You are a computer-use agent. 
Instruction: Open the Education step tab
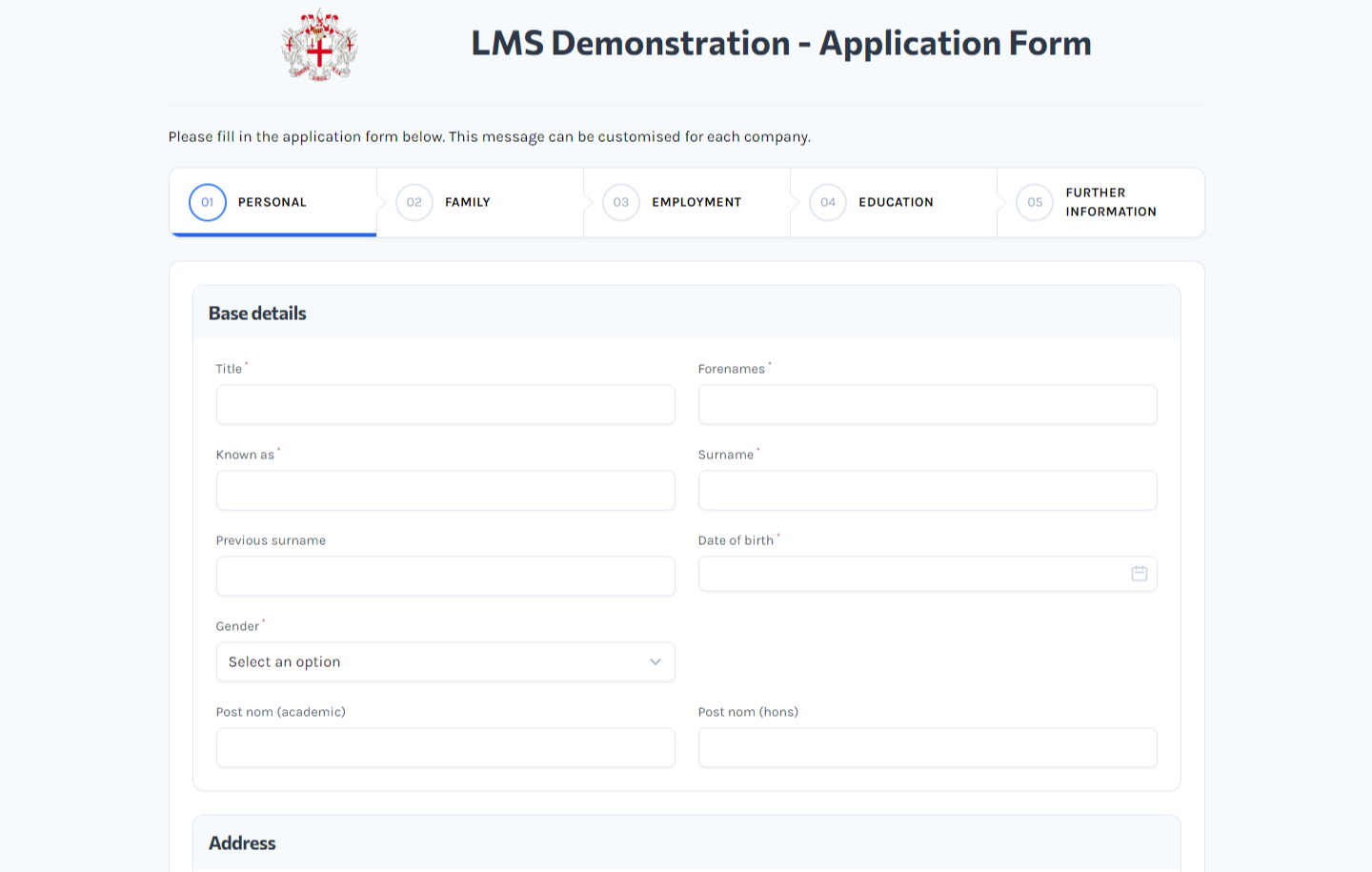point(896,202)
